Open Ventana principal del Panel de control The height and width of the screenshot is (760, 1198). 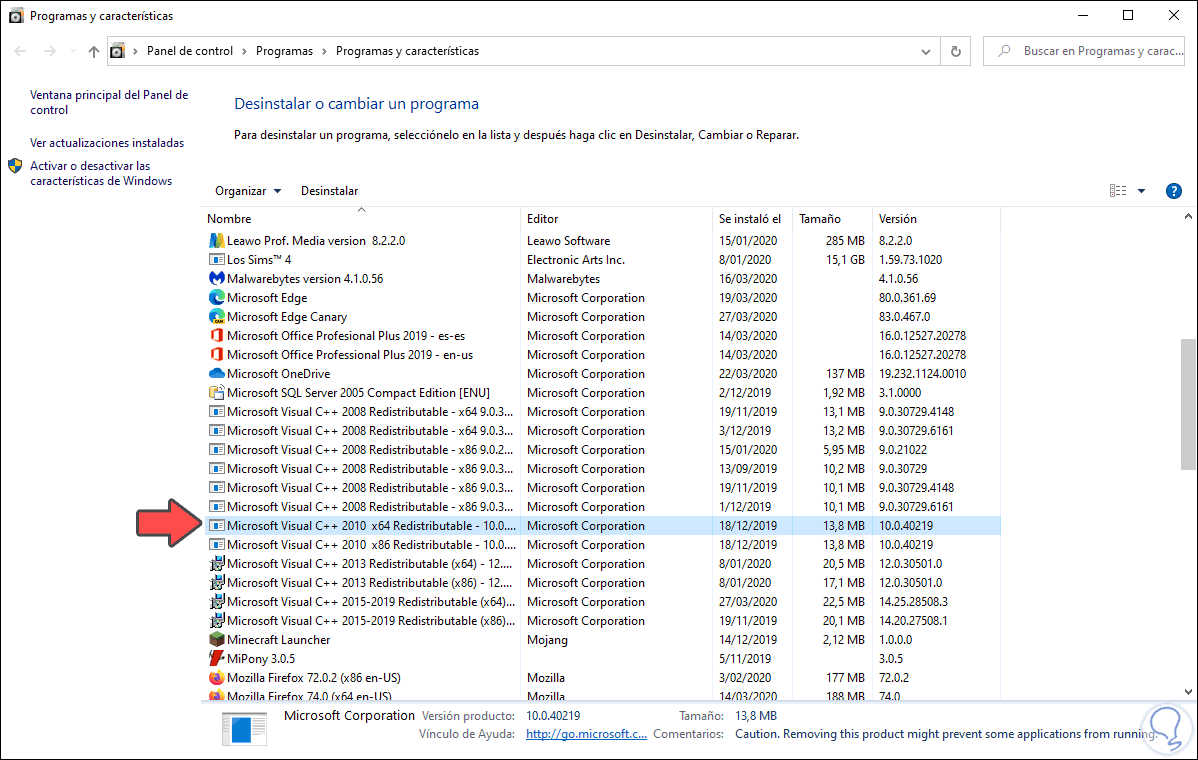(108, 102)
